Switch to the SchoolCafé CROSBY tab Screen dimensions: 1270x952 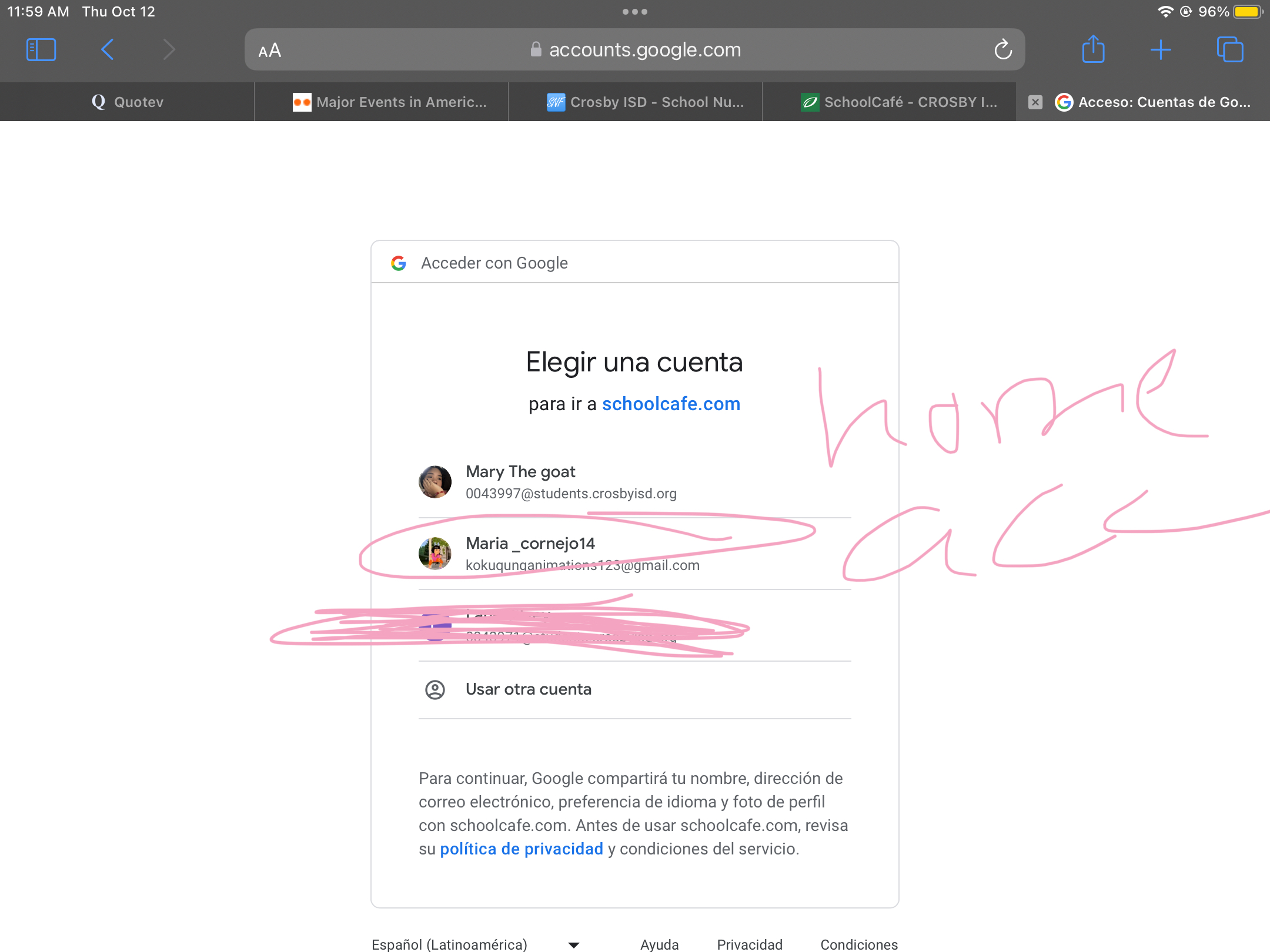900,102
